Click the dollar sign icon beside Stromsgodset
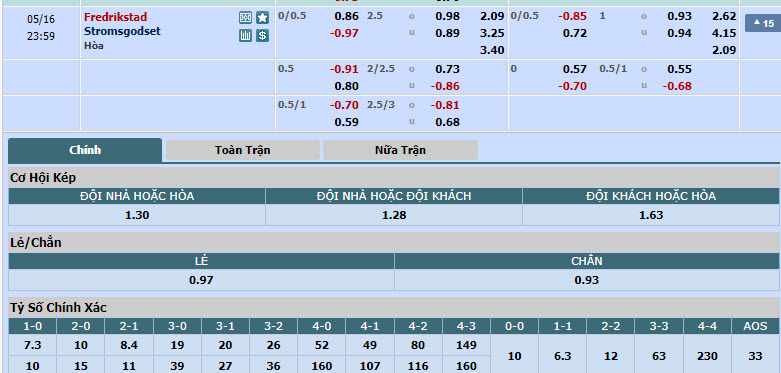This screenshot has width=781, height=373. (x=262, y=35)
